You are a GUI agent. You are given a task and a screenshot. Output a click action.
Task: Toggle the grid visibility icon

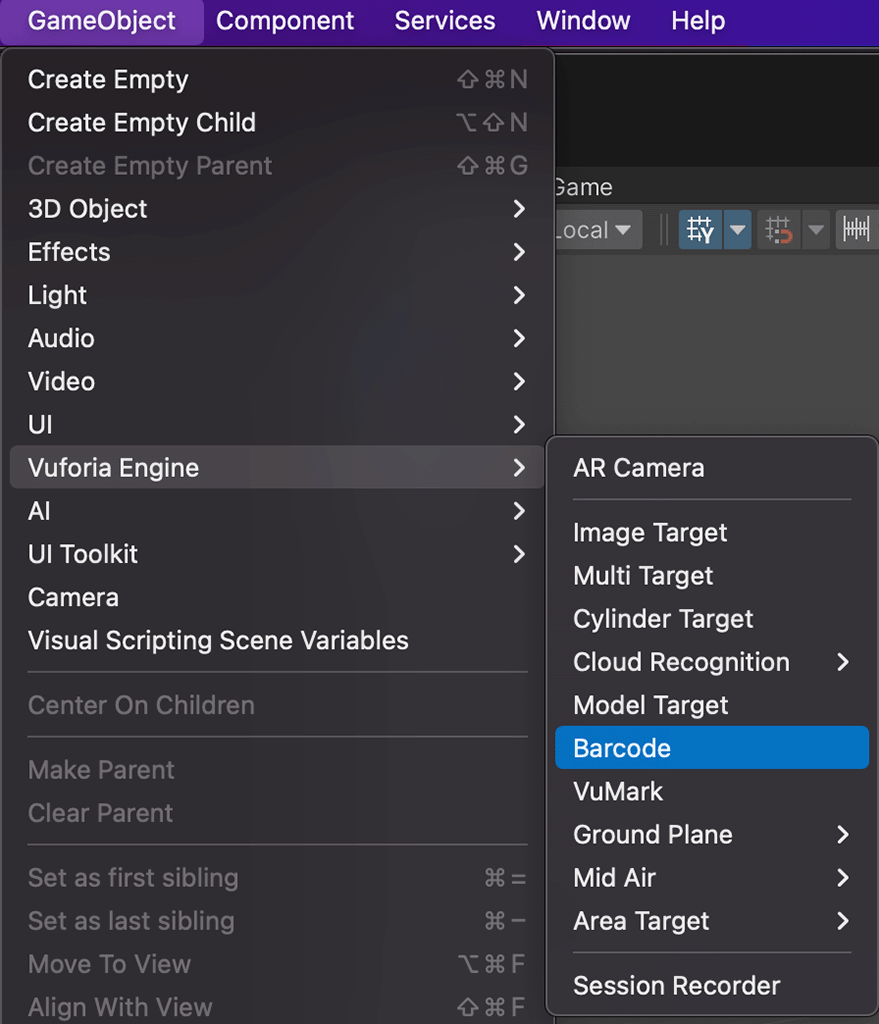point(700,230)
